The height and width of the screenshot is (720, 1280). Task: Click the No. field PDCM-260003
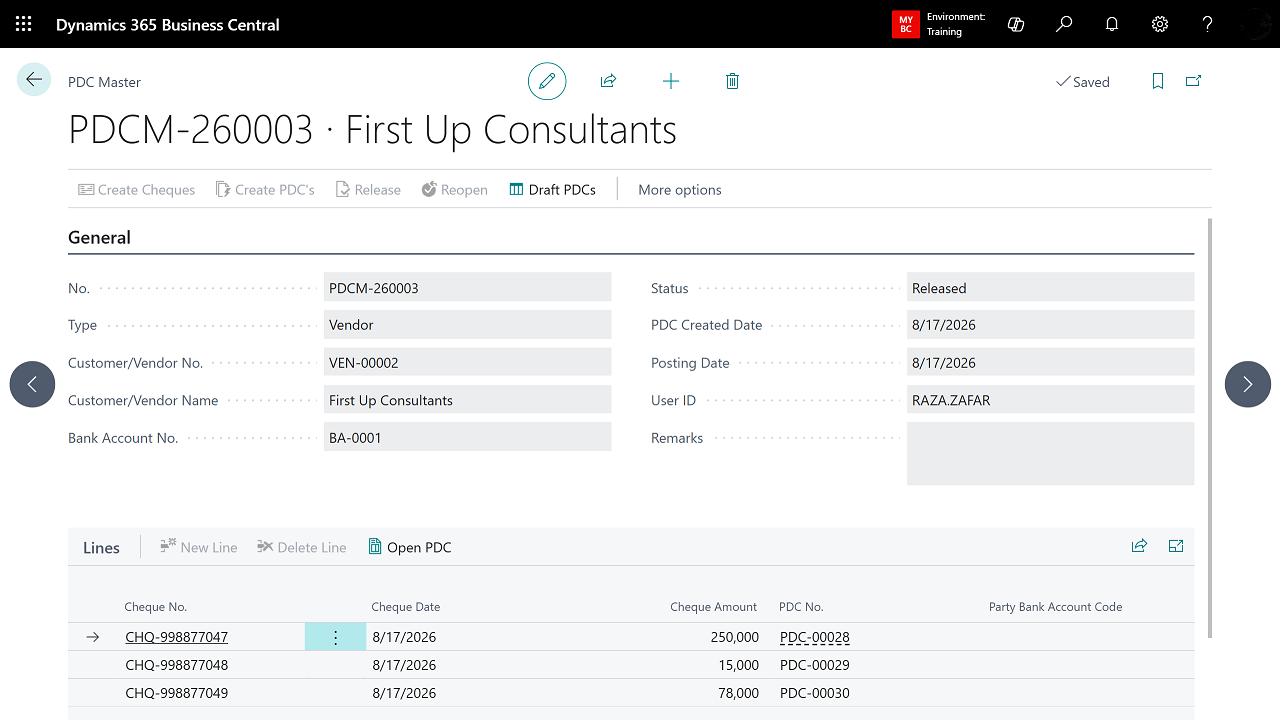467,288
